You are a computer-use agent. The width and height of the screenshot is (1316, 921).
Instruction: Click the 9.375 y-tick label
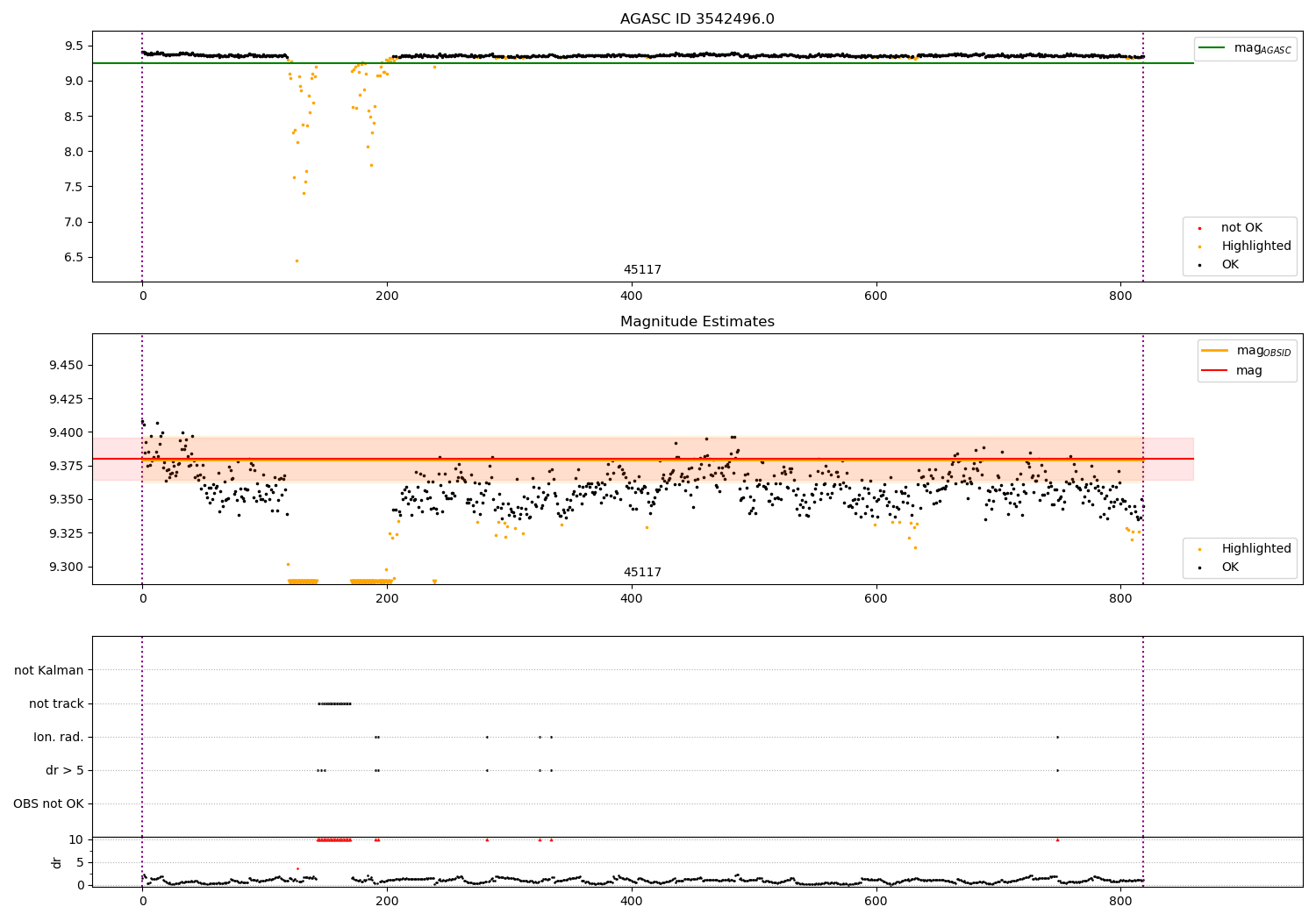[x=66, y=466]
